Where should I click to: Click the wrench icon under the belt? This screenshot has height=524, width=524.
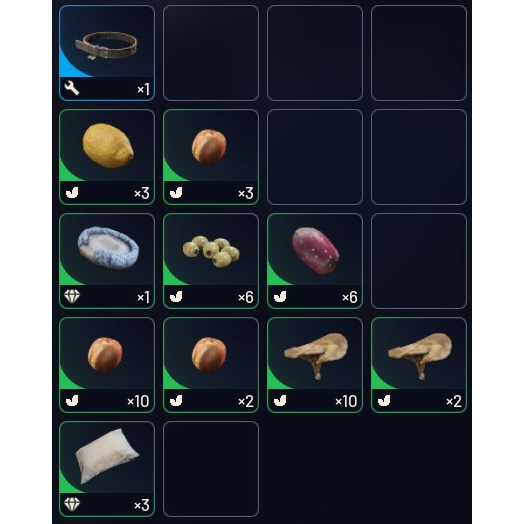coord(72,89)
